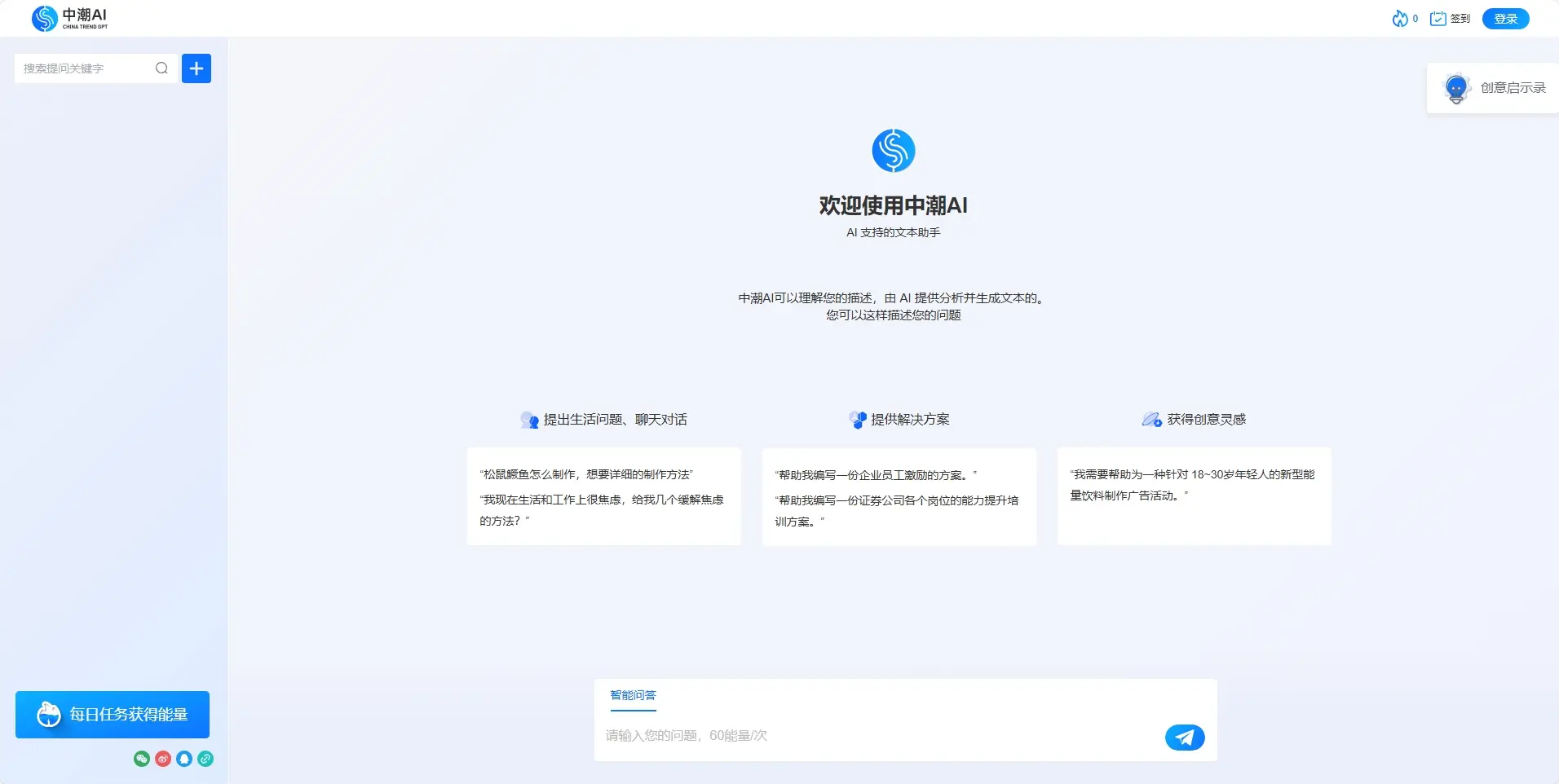
Task: Select the 松鼠鳜鱼 example prompt card
Action: (603, 496)
